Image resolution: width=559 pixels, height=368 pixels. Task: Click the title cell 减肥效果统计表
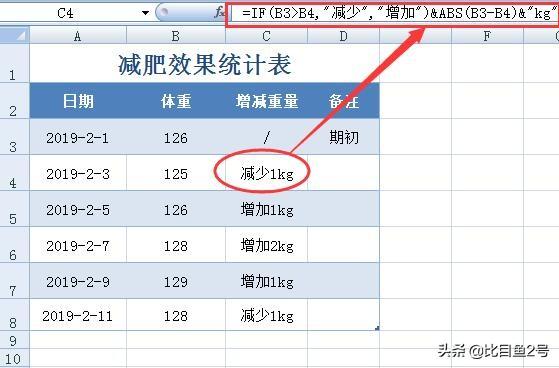click(204, 64)
